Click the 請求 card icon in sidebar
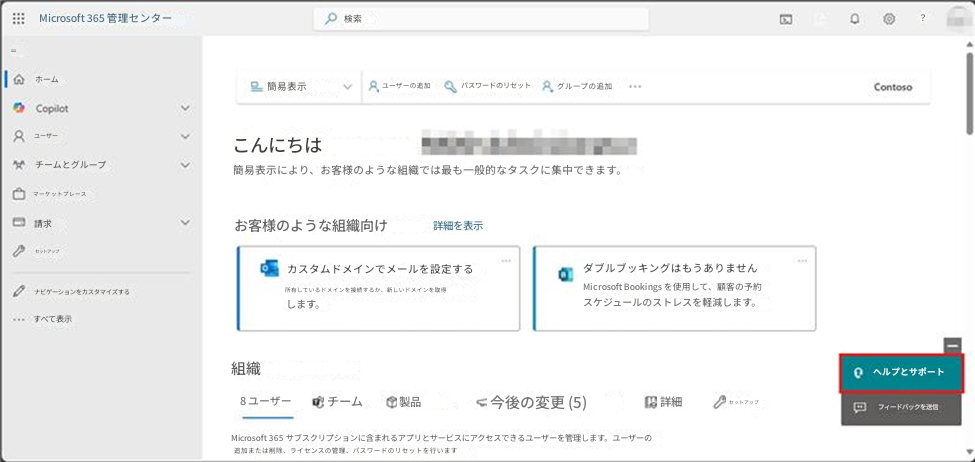The width and height of the screenshot is (975, 462). coord(19,222)
